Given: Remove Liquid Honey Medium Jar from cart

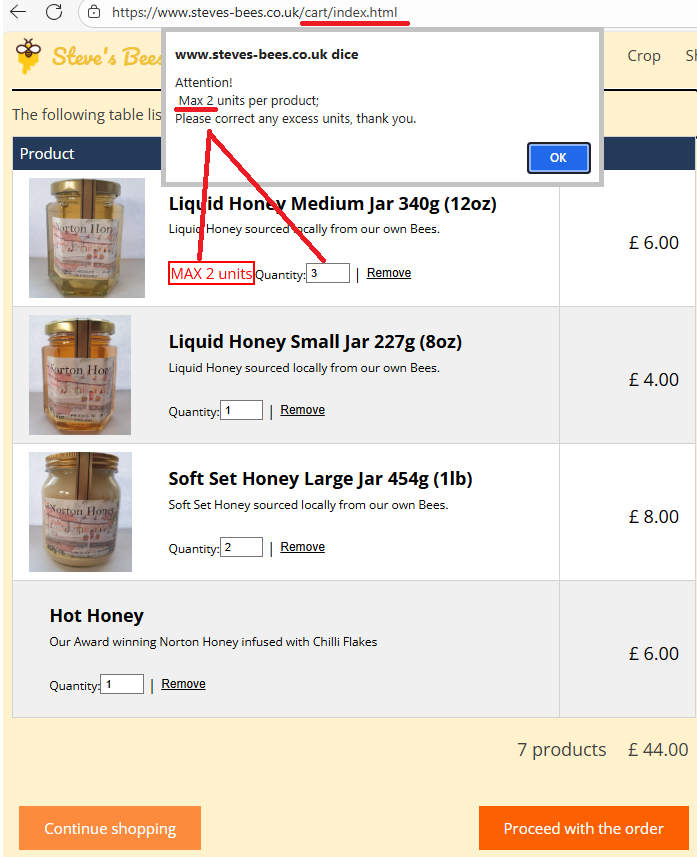Looking at the screenshot, I should (x=389, y=273).
